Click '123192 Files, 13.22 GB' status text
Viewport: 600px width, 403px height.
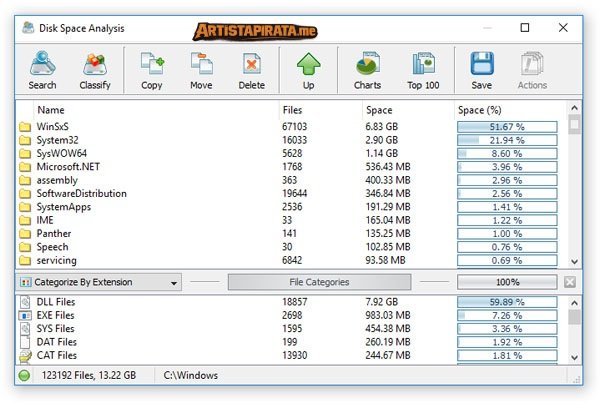pos(89,375)
